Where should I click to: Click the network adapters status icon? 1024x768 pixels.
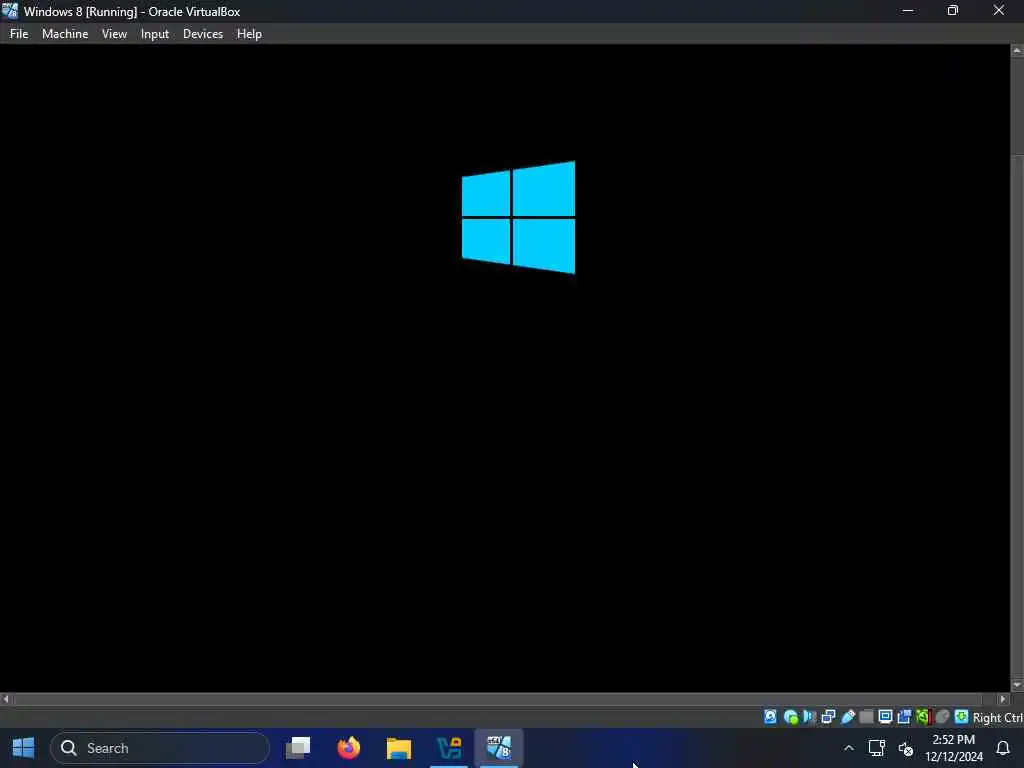point(828,717)
